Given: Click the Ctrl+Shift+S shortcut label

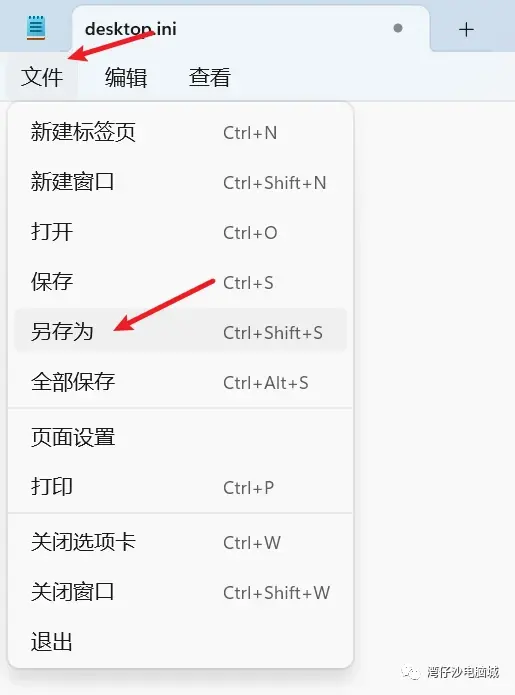Looking at the screenshot, I should tap(273, 333).
